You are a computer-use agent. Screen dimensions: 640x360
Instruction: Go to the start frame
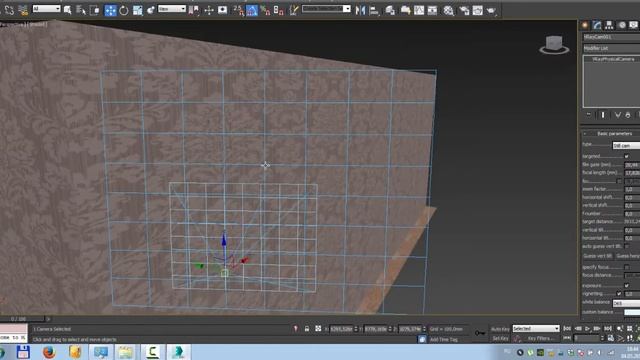[567, 329]
